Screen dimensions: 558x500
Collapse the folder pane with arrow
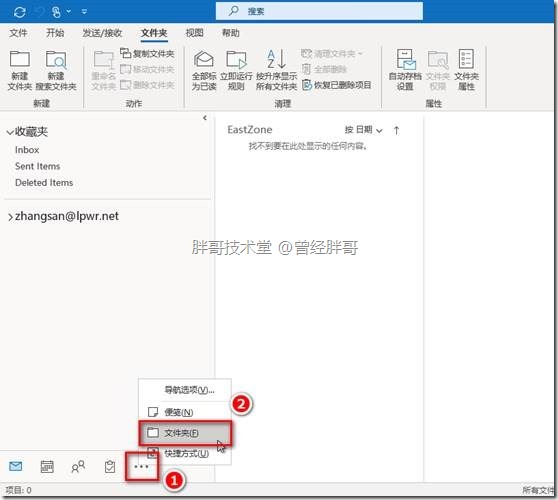click(x=205, y=118)
